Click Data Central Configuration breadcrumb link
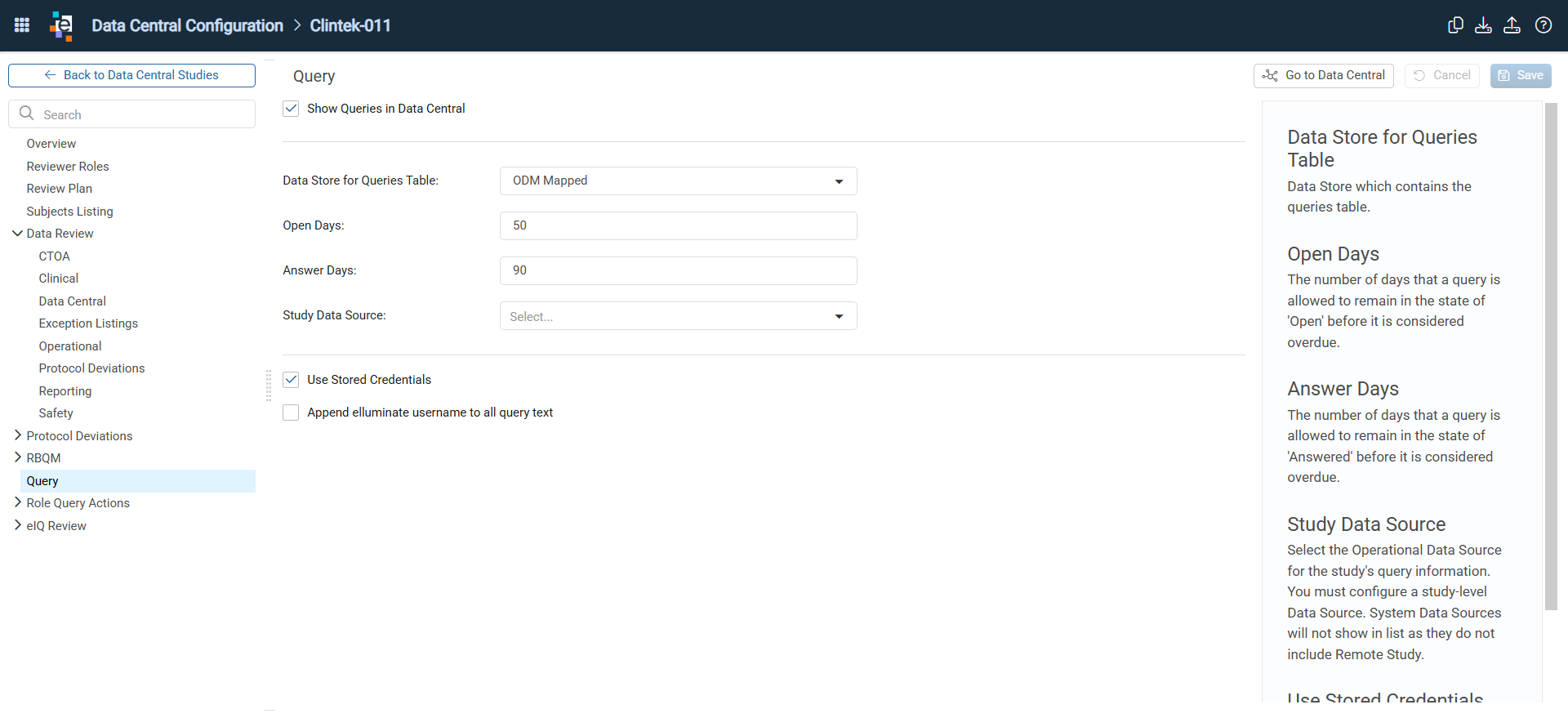 point(187,25)
